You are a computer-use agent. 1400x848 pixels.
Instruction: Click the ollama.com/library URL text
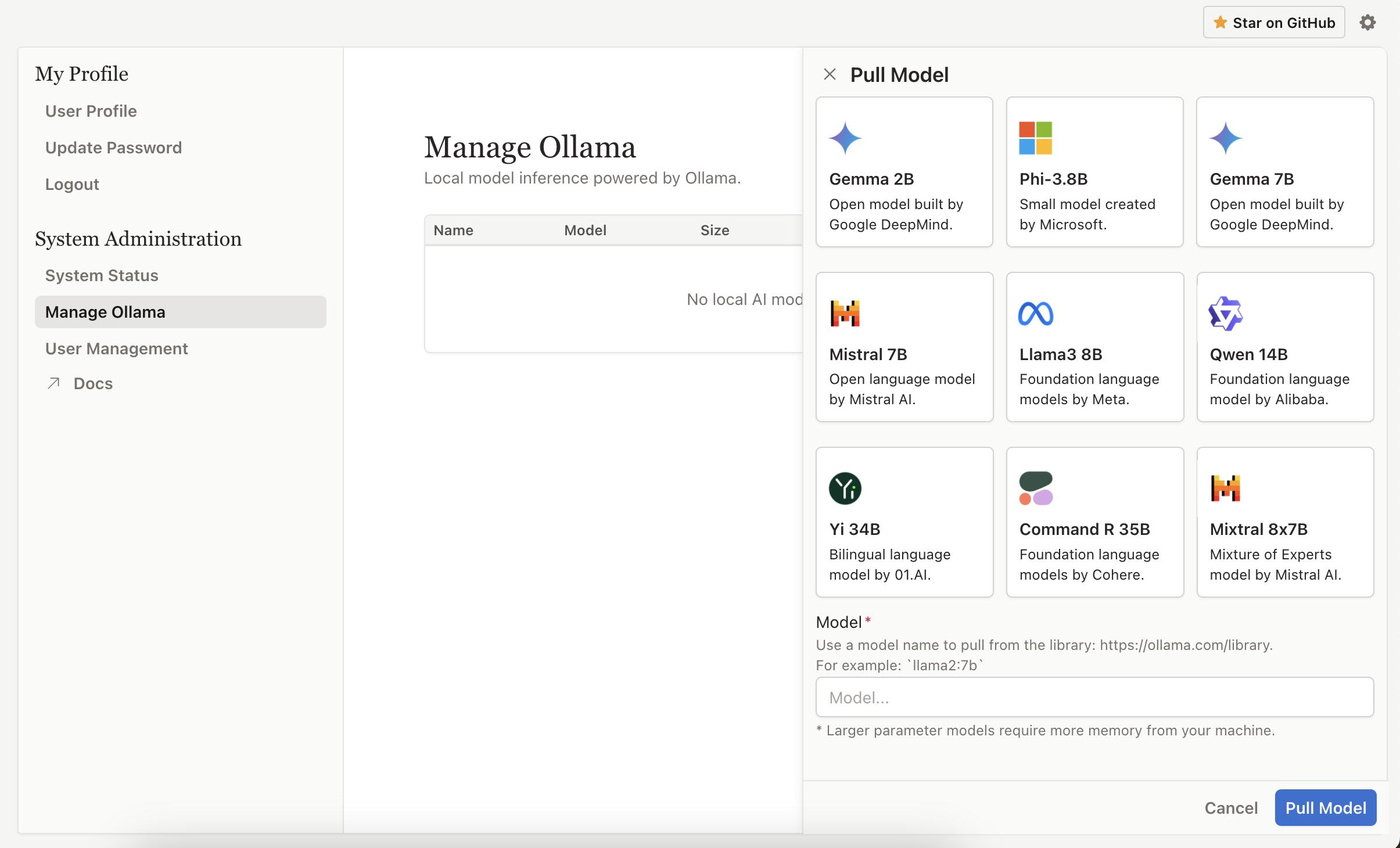point(1186,645)
